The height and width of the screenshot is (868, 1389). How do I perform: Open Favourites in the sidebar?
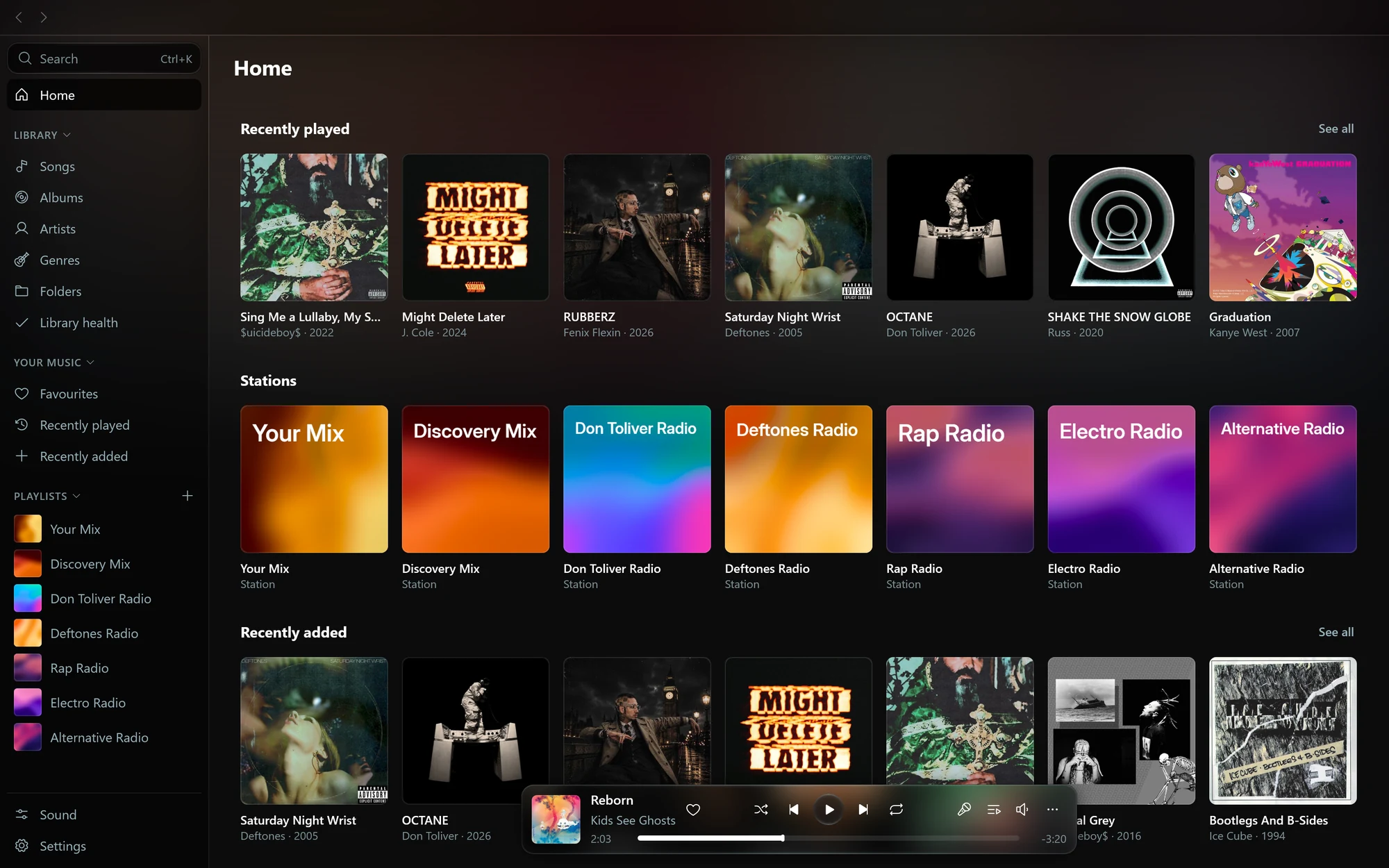[x=104, y=394]
